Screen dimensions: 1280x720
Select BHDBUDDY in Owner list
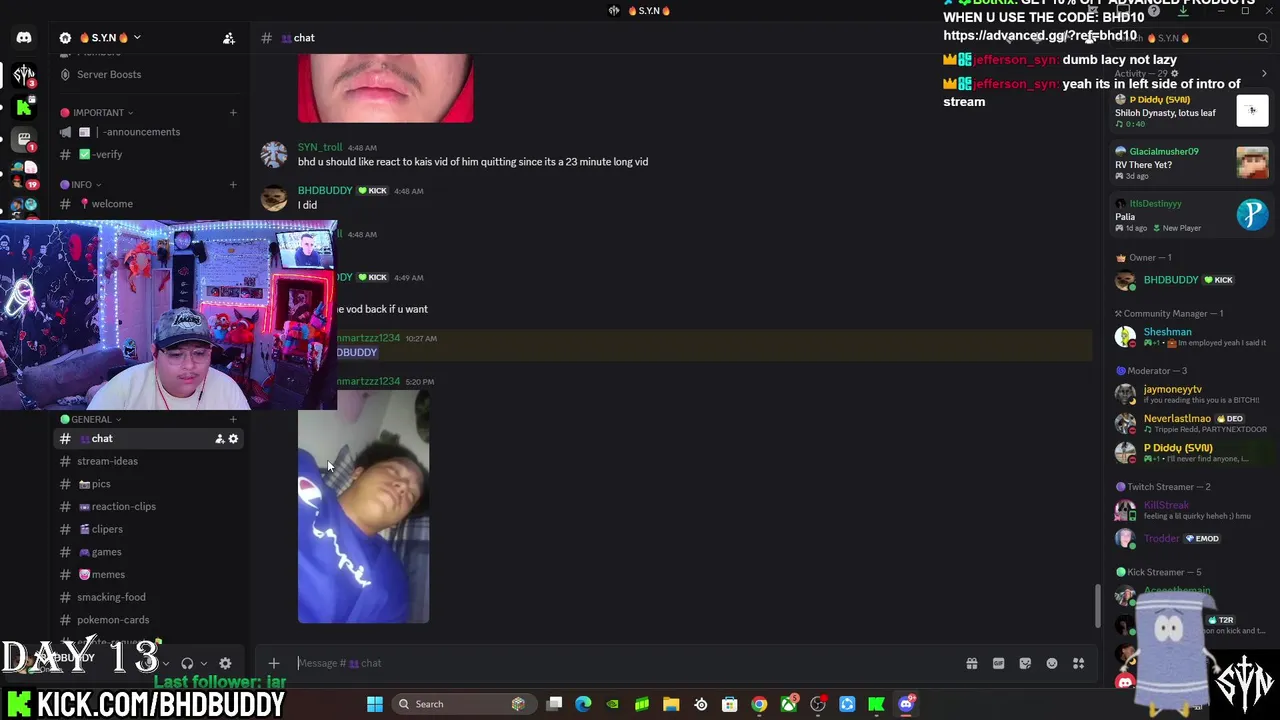tap(1191, 280)
